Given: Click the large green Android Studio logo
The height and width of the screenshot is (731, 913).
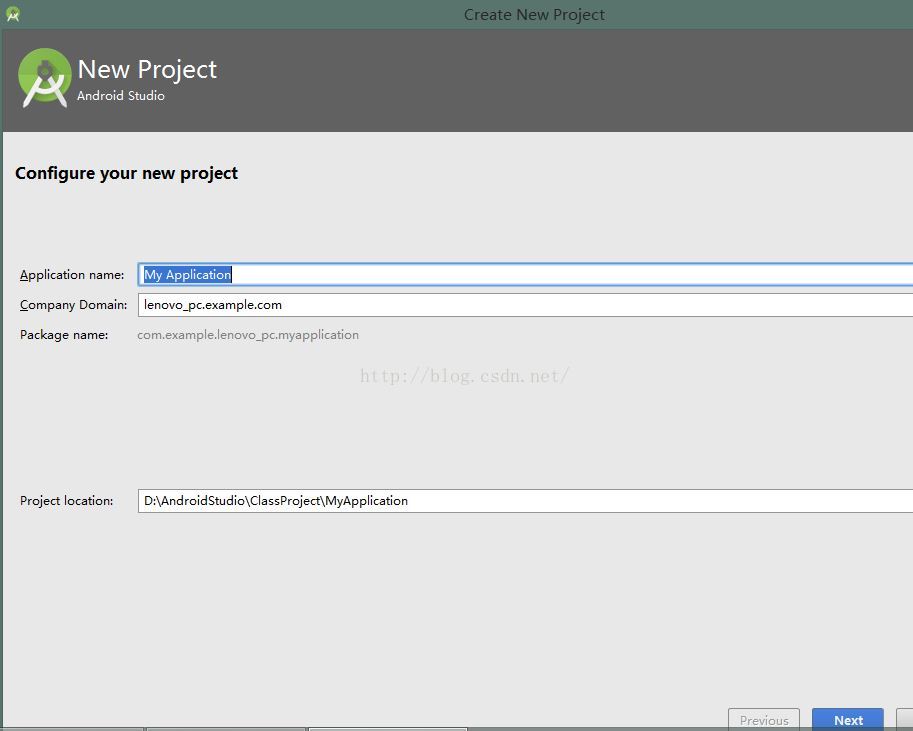Looking at the screenshot, I should tap(45, 78).
